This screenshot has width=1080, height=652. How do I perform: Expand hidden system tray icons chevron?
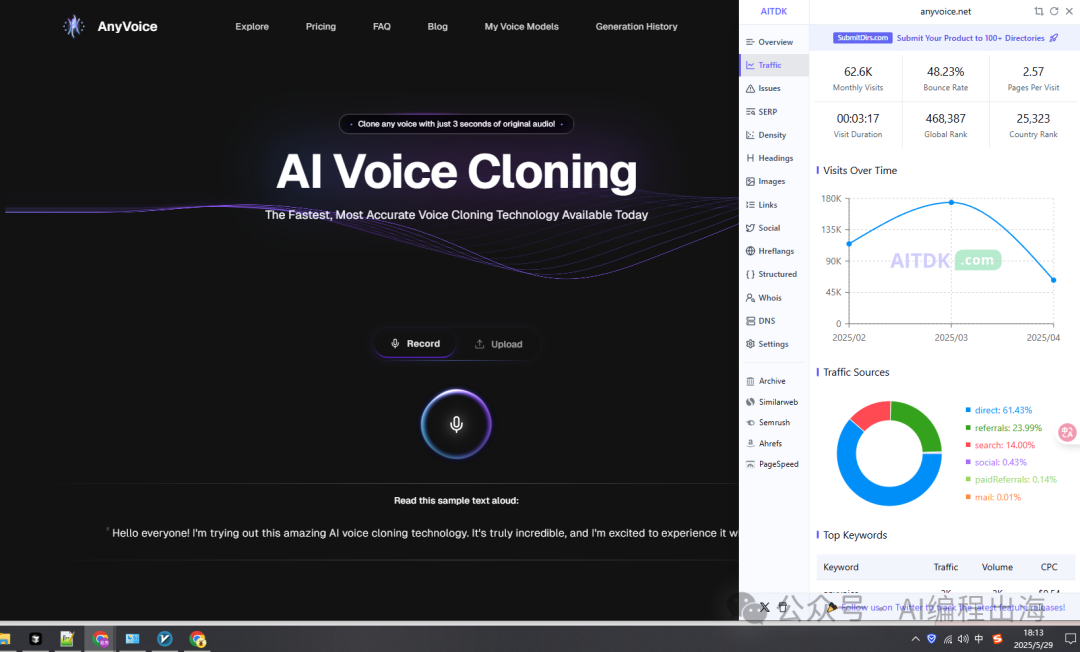[914, 639]
